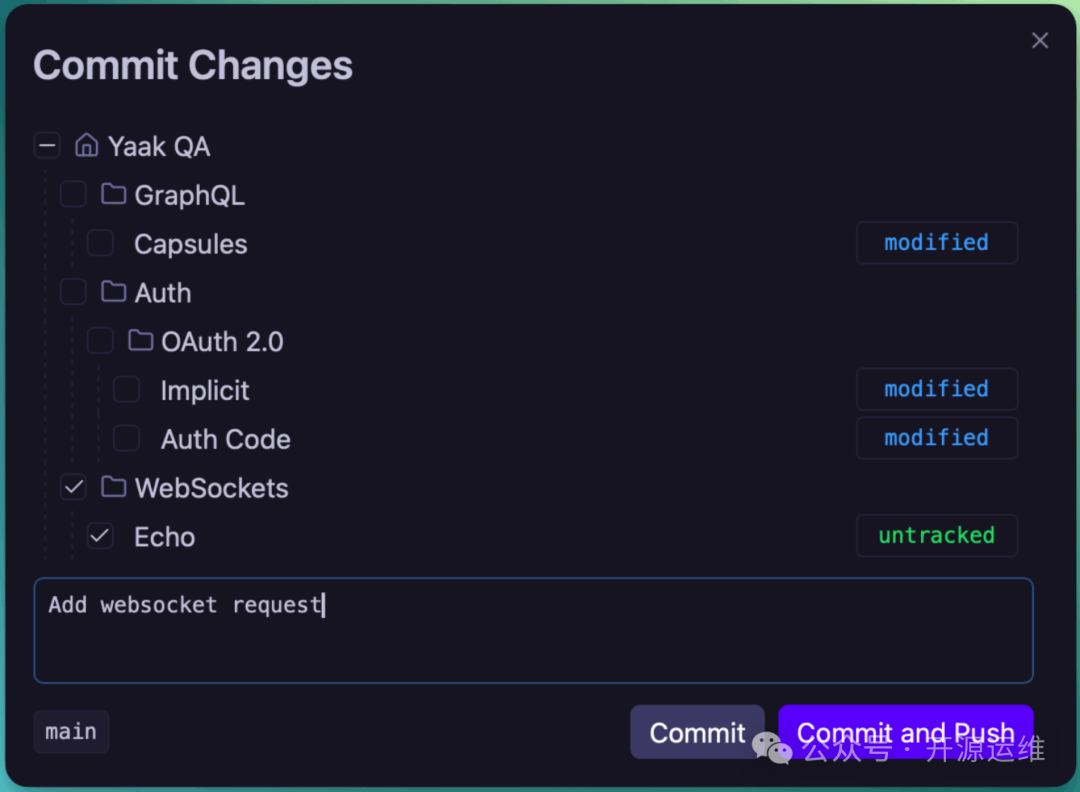Click the Commit and Push button
Screen dimensions: 1080x792
(x=905, y=732)
